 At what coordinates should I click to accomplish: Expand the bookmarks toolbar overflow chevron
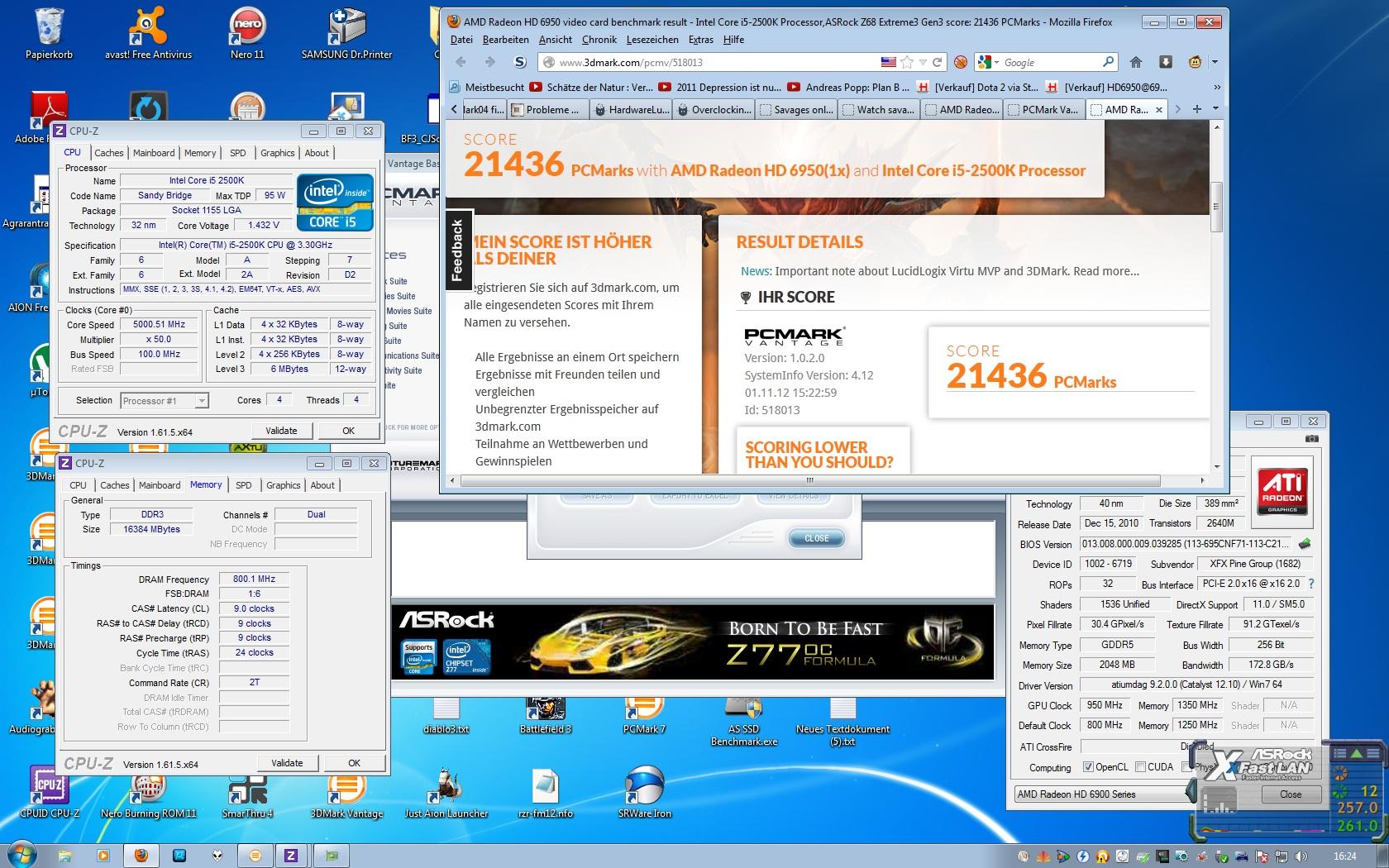click(1217, 87)
